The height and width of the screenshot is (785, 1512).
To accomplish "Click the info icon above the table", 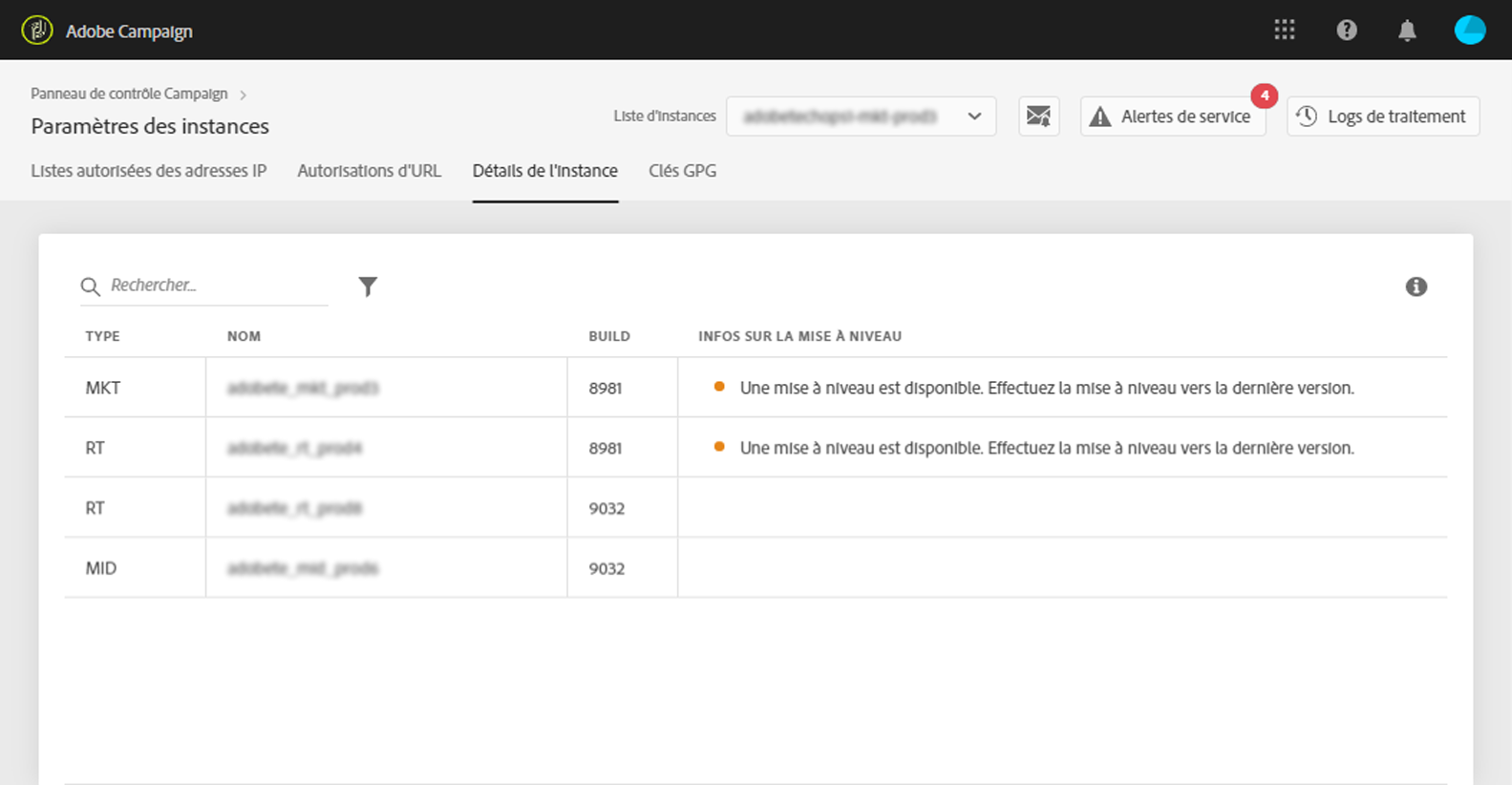I will pos(1416,286).
